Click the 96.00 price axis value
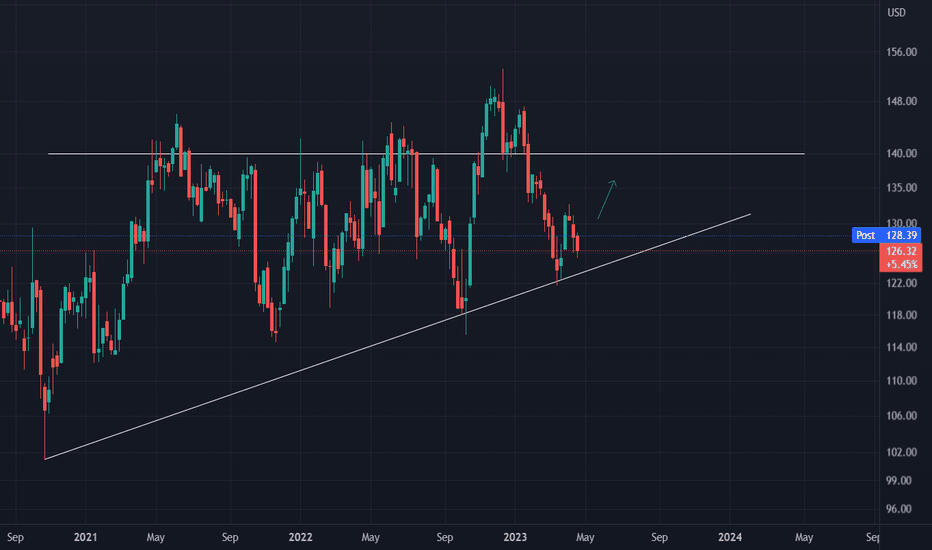This screenshot has height=550, width=932. 899,509
